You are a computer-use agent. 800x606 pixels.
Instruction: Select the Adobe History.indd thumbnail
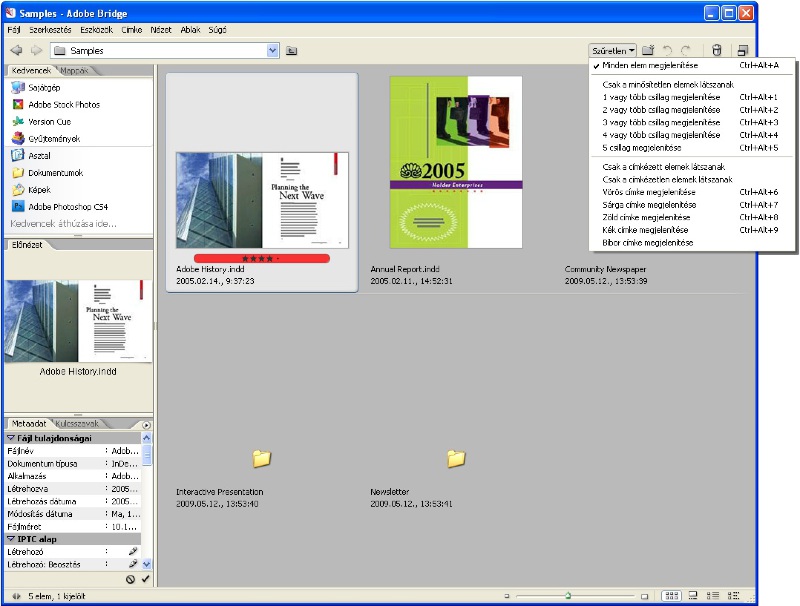(x=262, y=200)
